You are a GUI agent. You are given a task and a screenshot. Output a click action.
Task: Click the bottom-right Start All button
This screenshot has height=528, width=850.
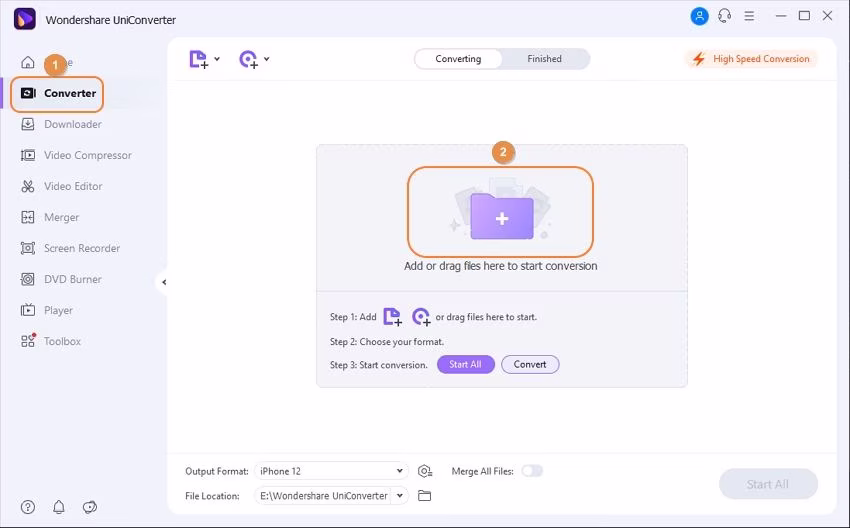pos(768,484)
